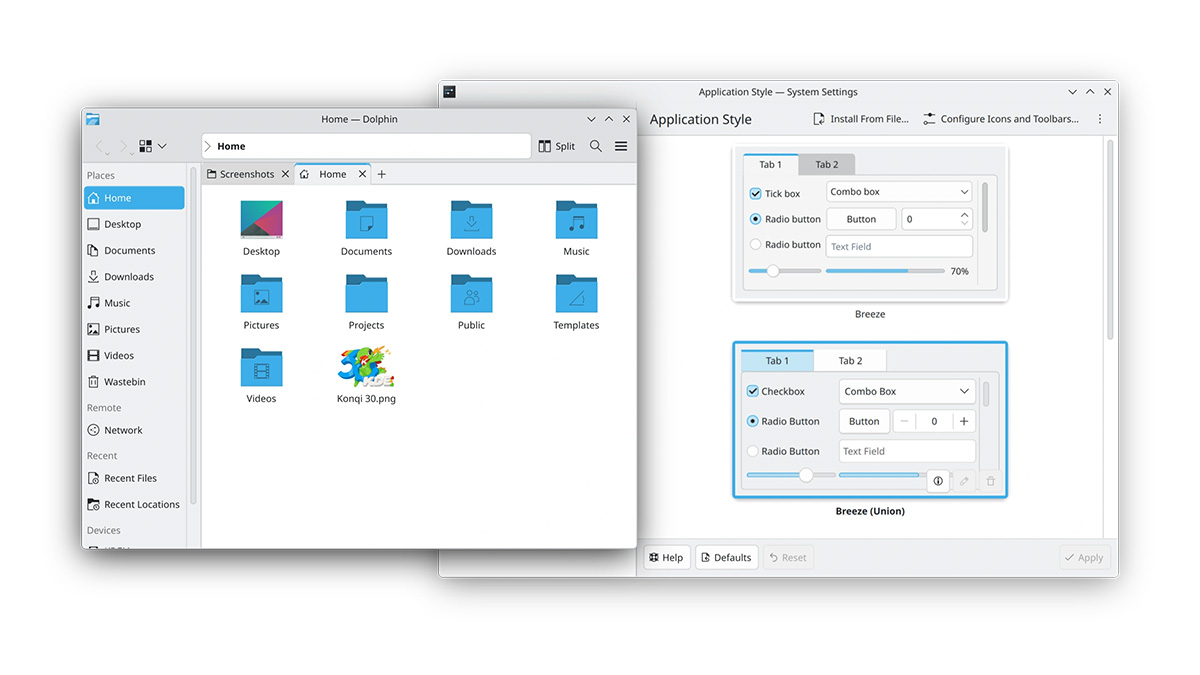Open the Videos folder icon in file view
Viewport: 1200px width, 675px height.
(x=261, y=367)
